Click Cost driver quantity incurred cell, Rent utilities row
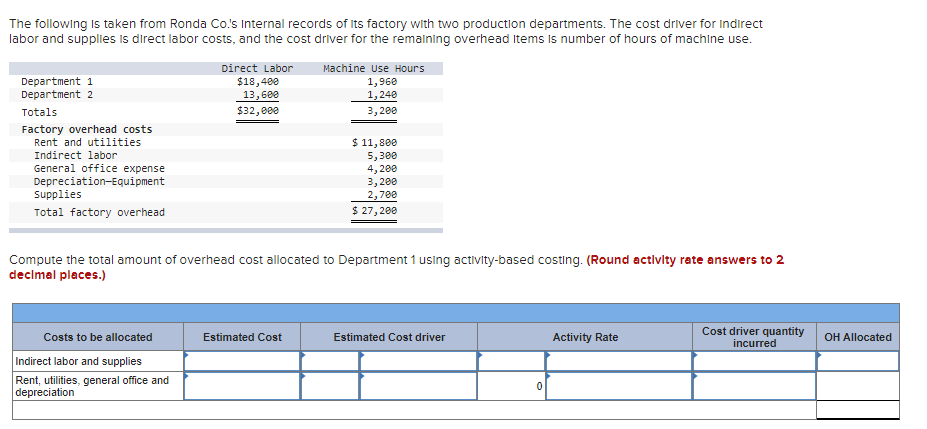Viewport: 927px width, 429px height. [754, 386]
